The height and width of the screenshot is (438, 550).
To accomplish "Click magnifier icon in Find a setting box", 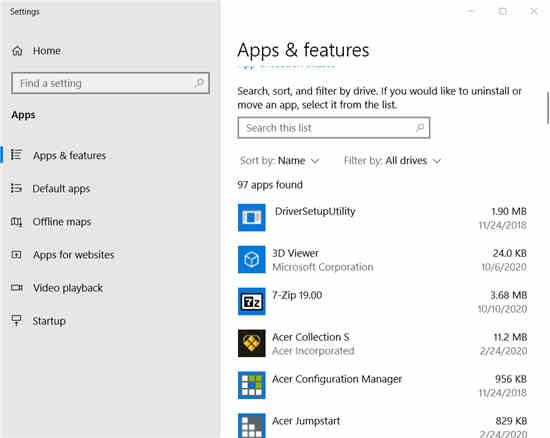I will [199, 83].
